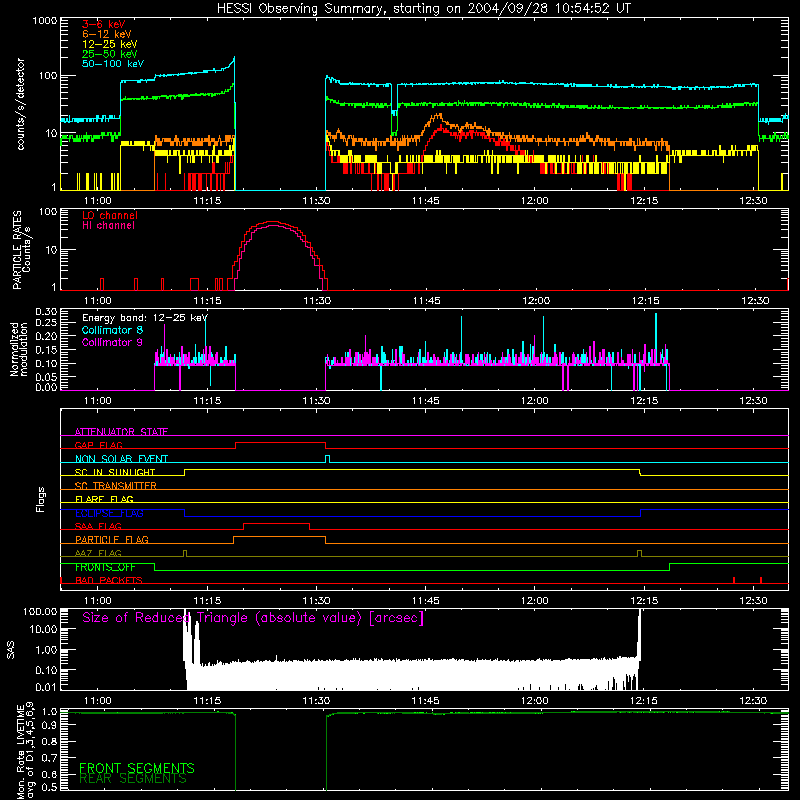Click the raised segment of the GAP_FLAG line
Viewport: 800px width, 800px height.
point(281,443)
